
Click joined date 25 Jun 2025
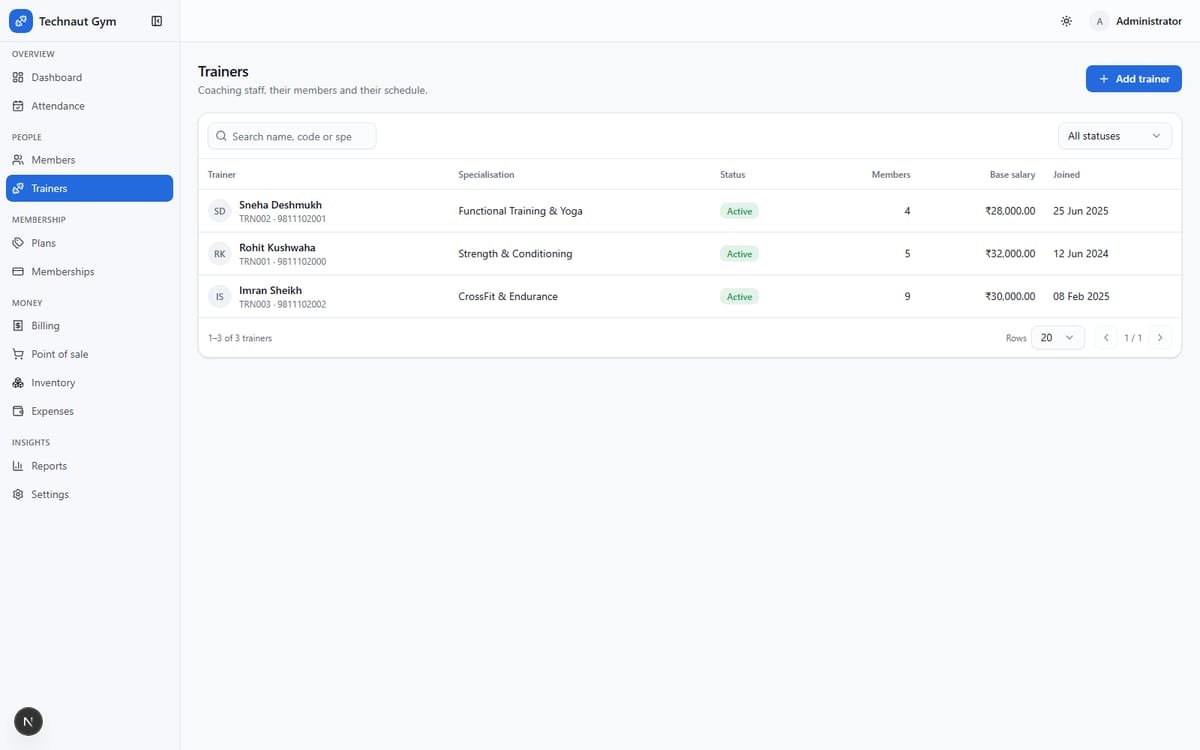point(1081,211)
